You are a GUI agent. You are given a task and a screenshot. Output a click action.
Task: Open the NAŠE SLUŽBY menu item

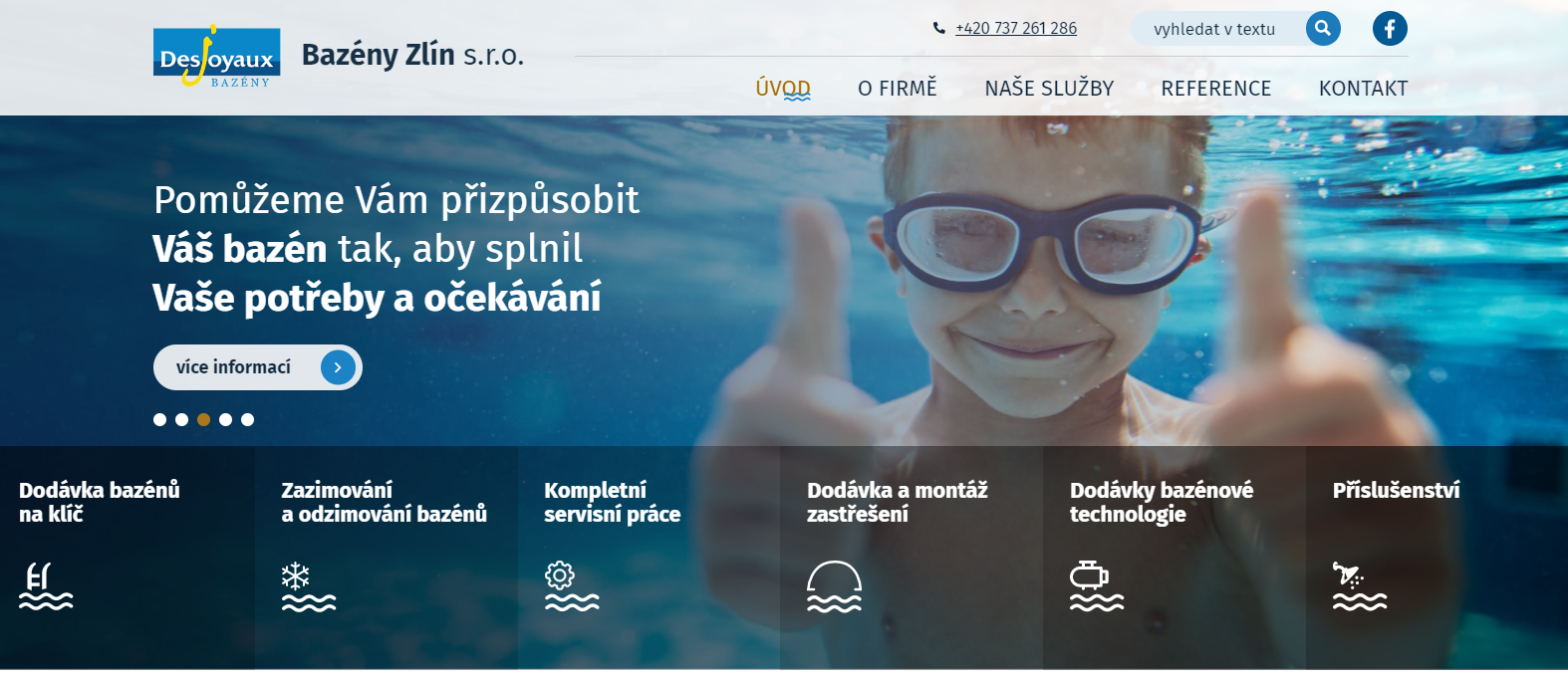click(1049, 89)
